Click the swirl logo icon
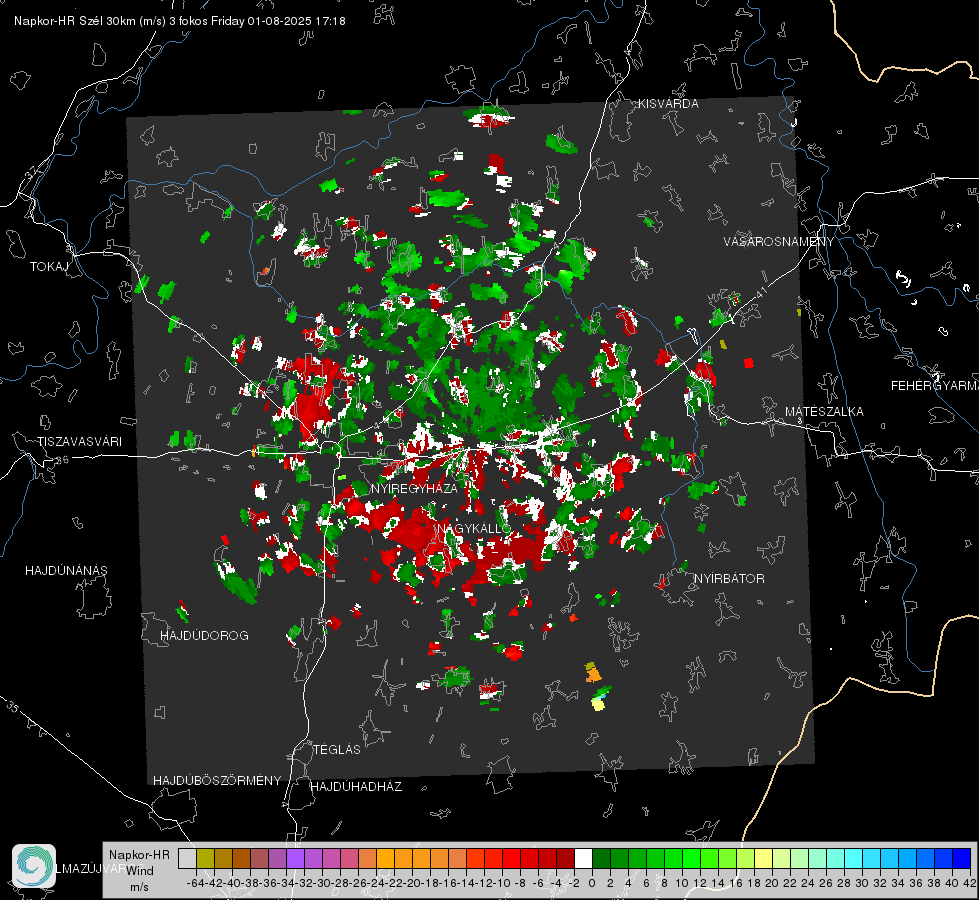Screen dimensions: 979x900 34,866
